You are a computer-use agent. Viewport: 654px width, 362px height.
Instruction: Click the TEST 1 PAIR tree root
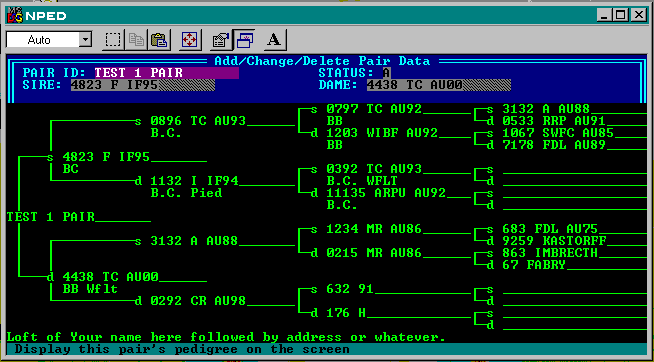[x=50, y=217]
